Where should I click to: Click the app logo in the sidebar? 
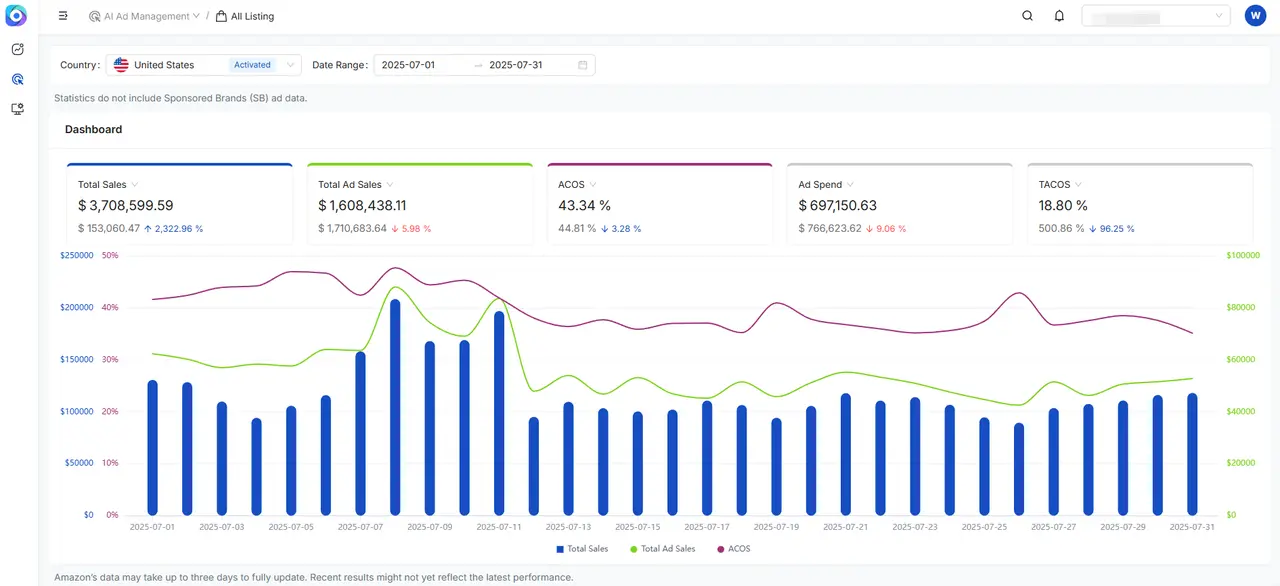click(17, 16)
